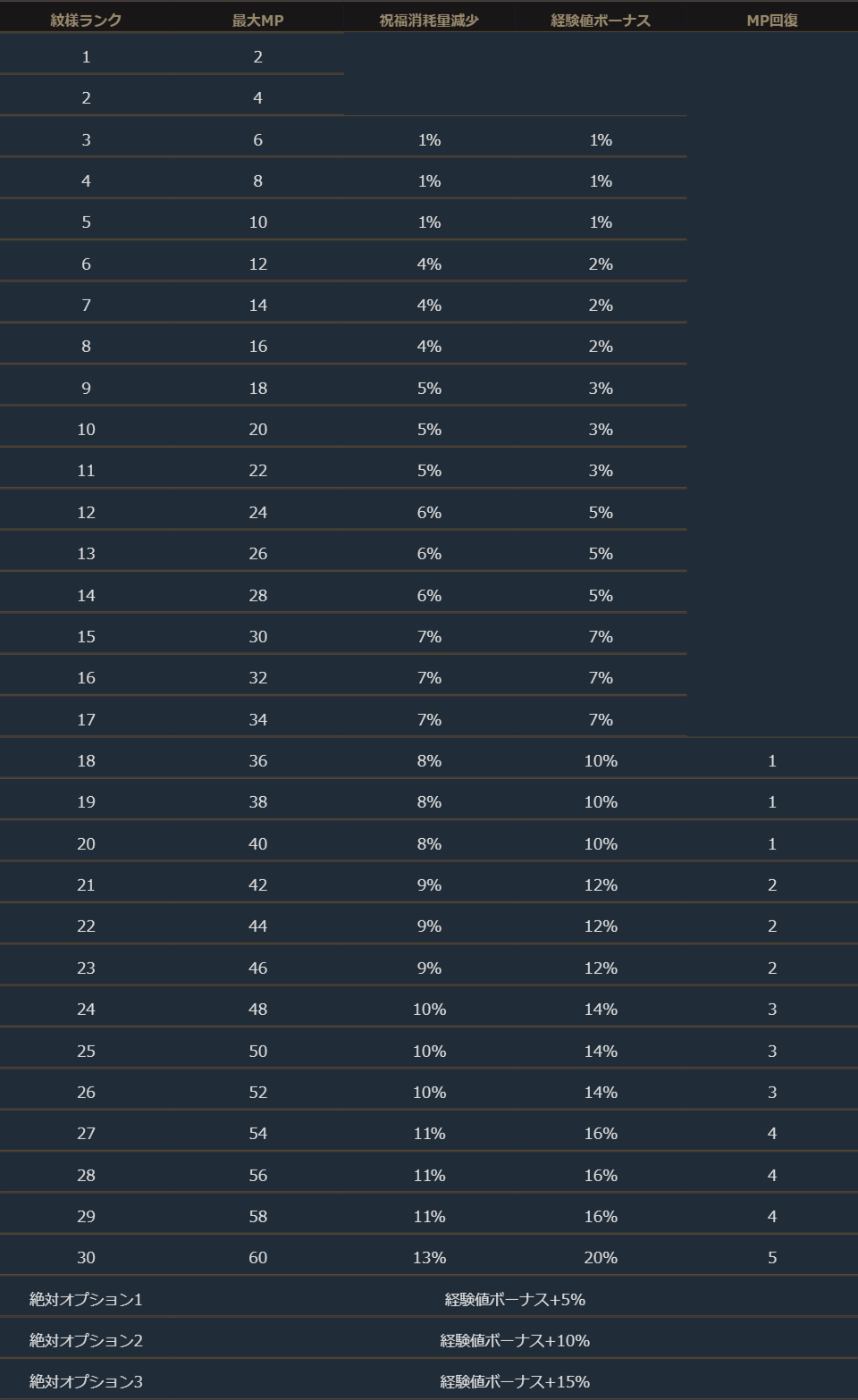Click the 経験値ボーナス column header

point(601,20)
